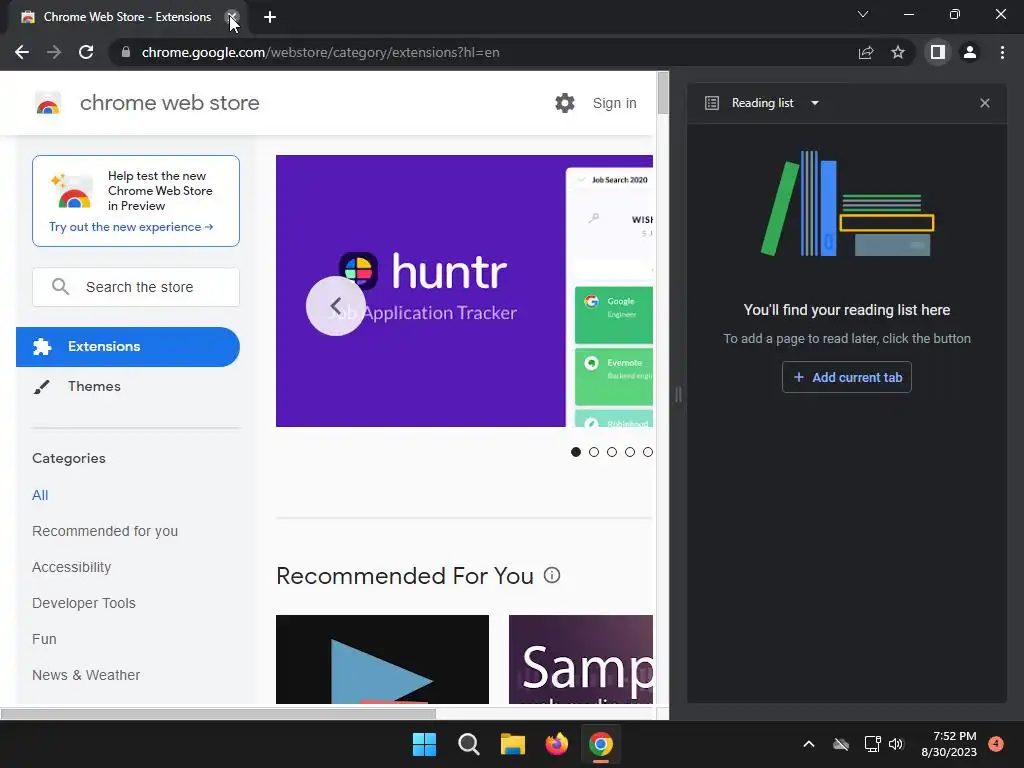1024x768 pixels.
Task: Select the News & Weather category
Action: (86, 675)
